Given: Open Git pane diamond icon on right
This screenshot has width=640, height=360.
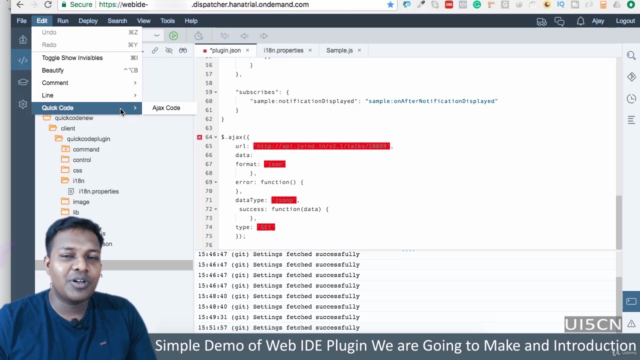Looking at the screenshot, I should 631,77.
